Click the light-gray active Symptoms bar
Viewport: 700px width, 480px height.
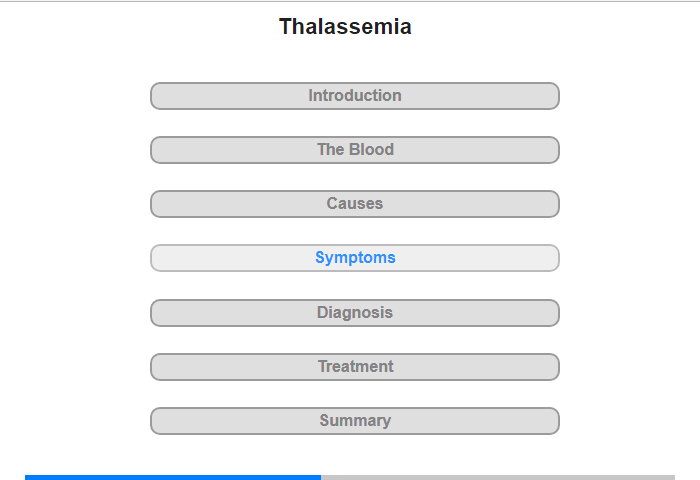click(355, 258)
